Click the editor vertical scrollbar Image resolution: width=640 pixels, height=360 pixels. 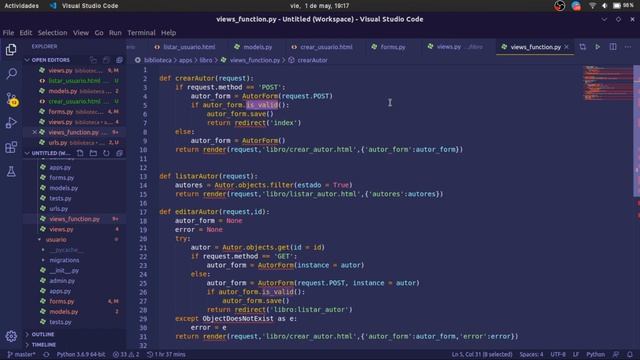[637, 131]
